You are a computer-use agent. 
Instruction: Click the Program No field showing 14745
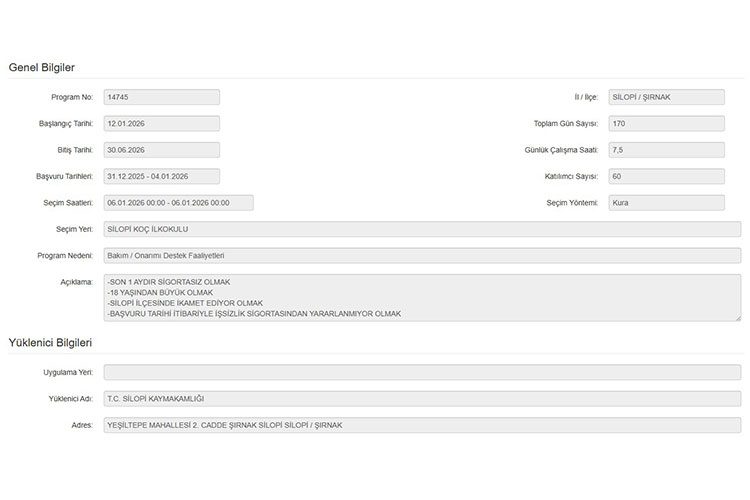pyautogui.click(x=161, y=97)
